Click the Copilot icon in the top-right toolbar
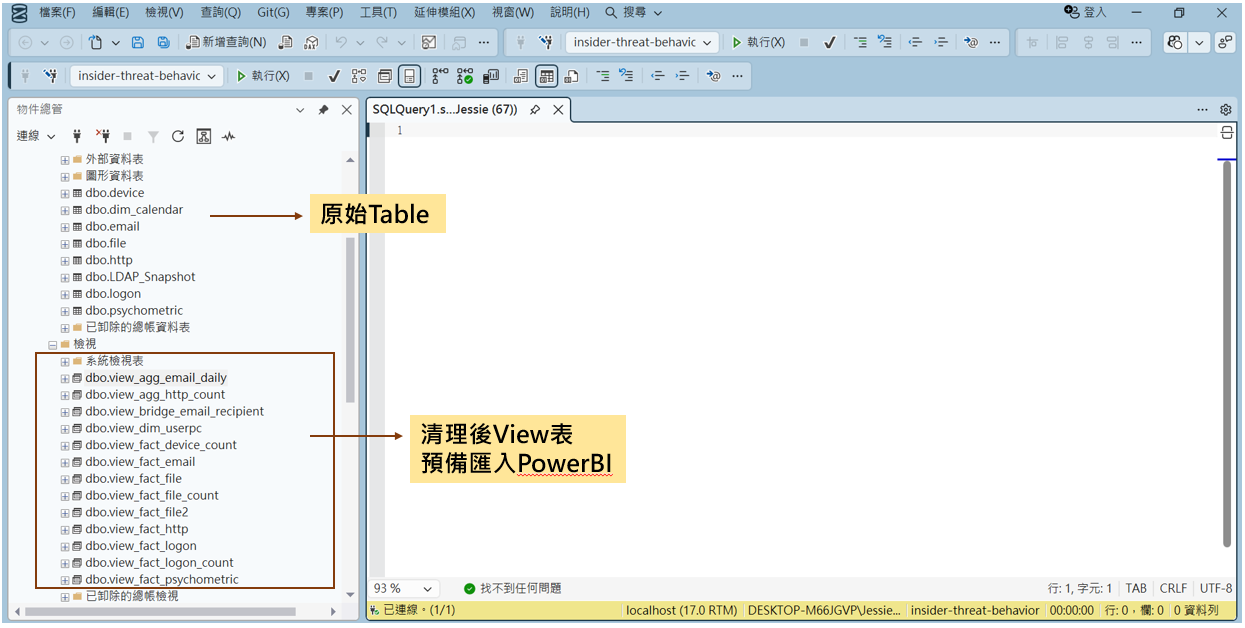 click(x=1176, y=42)
